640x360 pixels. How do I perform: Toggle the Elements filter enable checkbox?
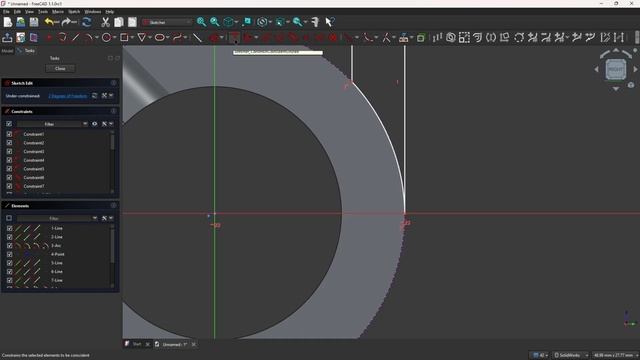tap(9, 218)
